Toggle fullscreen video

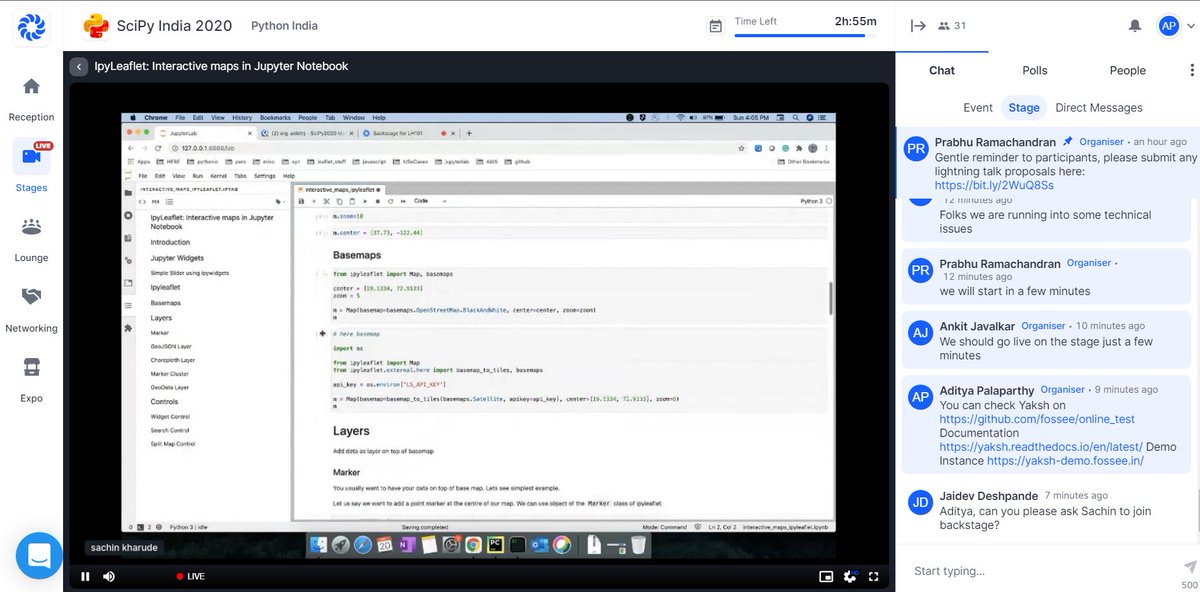[x=873, y=576]
